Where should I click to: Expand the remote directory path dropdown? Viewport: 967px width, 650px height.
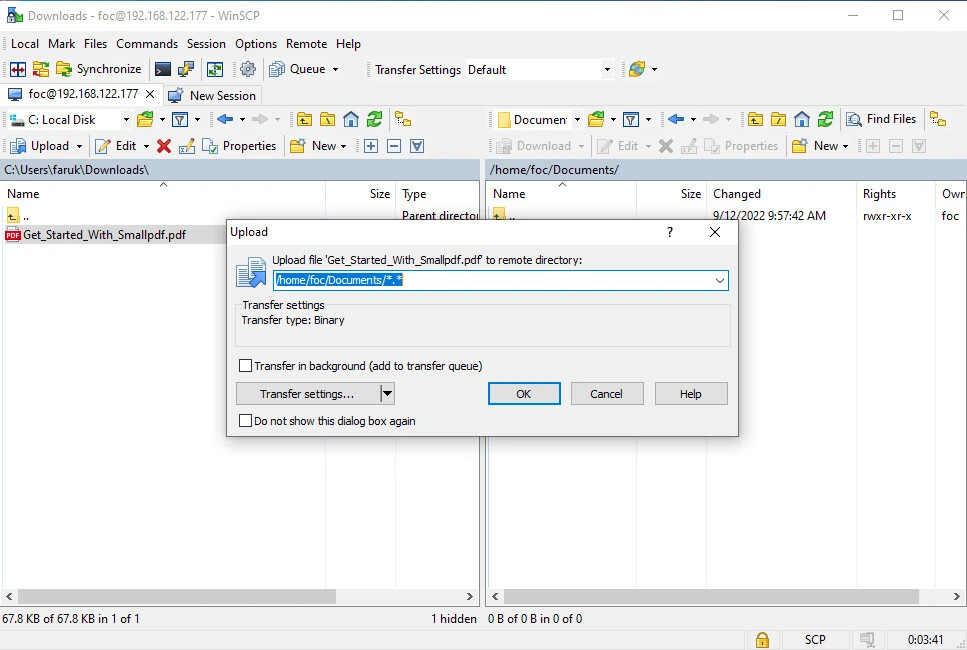click(x=719, y=281)
